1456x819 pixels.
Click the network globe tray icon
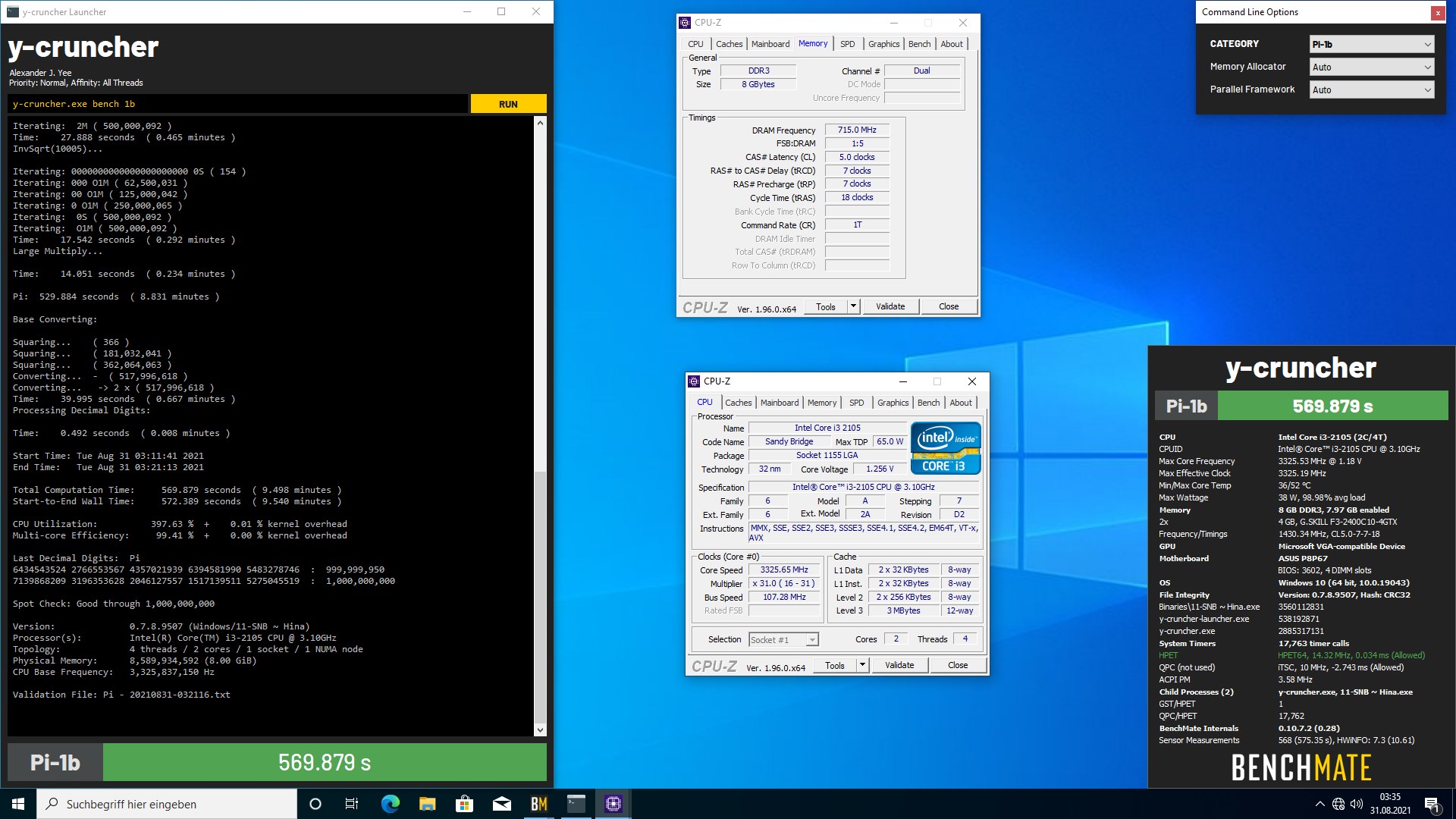(1338, 804)
